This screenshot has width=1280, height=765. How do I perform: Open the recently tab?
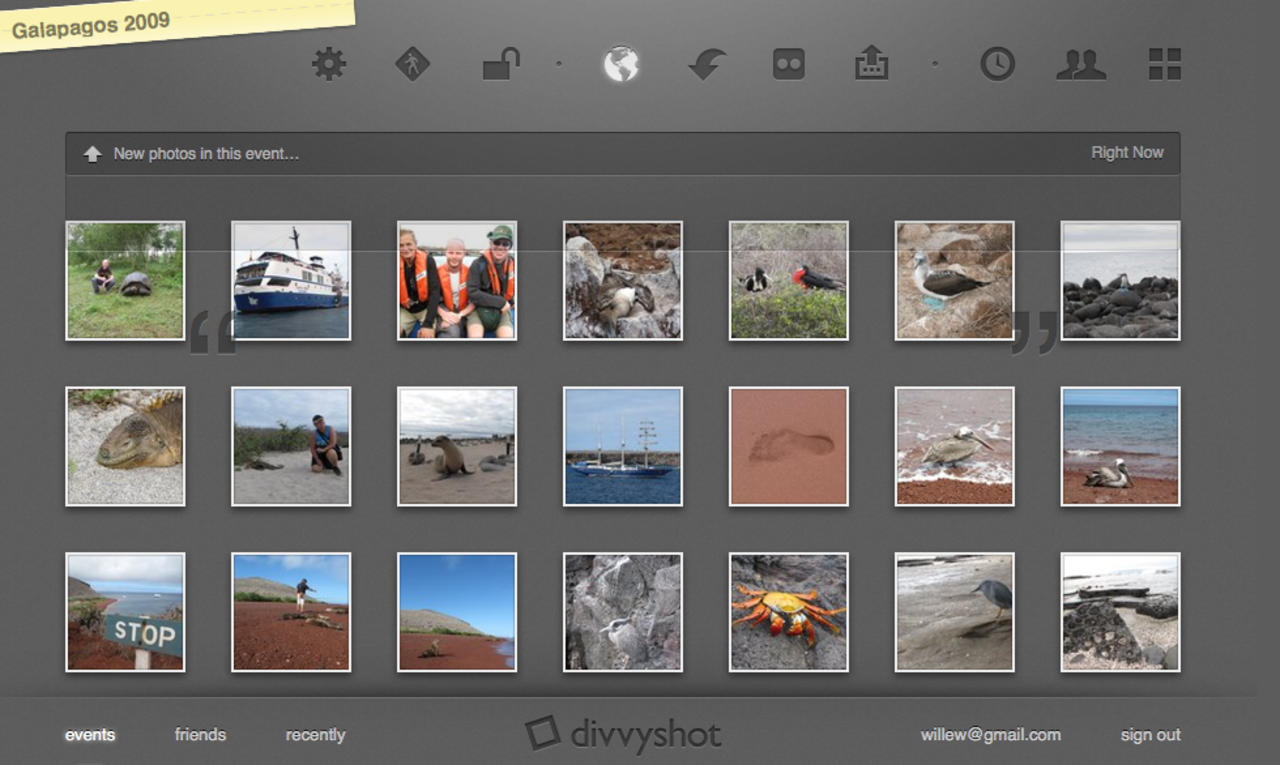pyautogui.click(x=315, y=735)
